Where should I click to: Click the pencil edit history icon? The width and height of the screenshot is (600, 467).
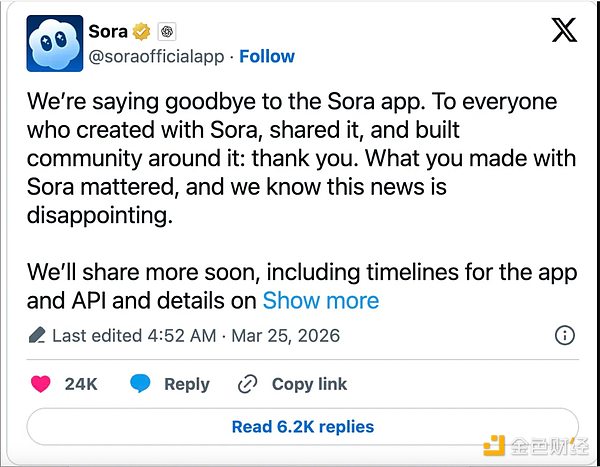point(37,335)
